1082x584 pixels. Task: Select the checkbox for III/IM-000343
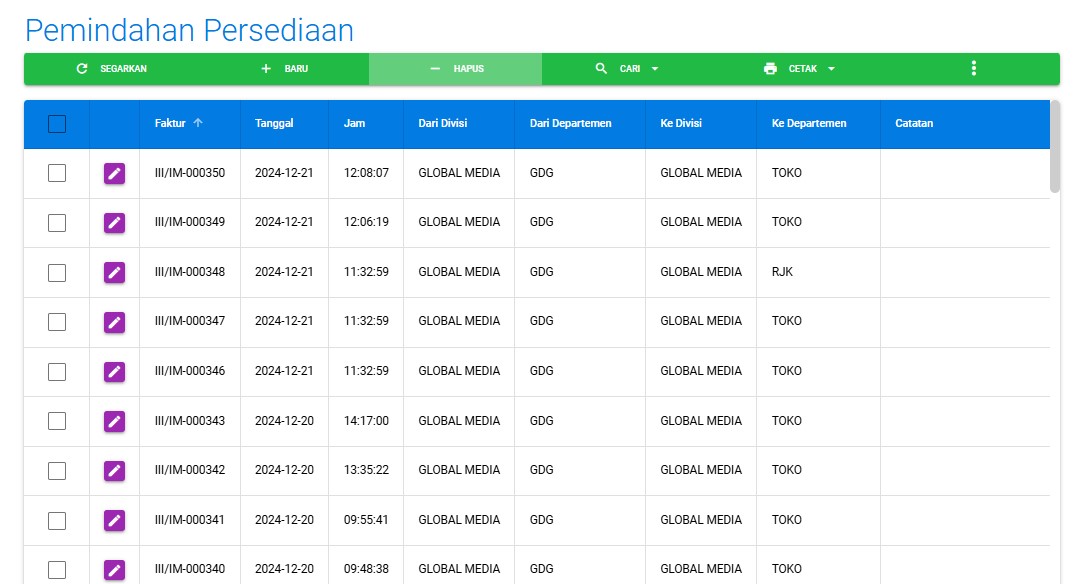(x=57, y=421)
